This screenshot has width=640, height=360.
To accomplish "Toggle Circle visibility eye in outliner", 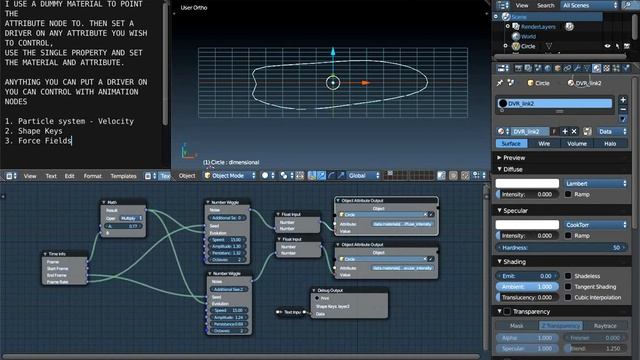I will point(607,46).
